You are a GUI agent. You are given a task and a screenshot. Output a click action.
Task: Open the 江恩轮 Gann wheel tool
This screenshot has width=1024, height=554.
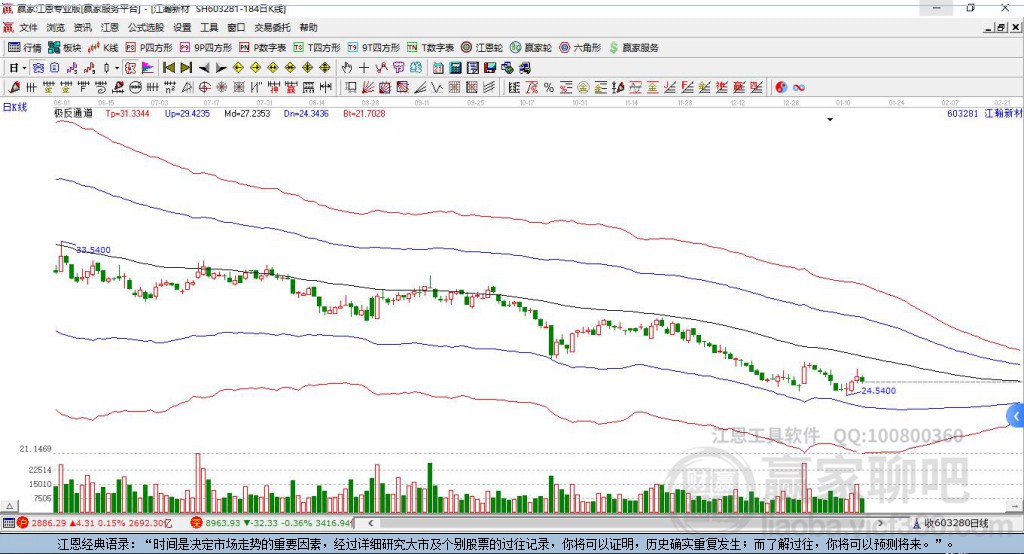click(x=481, y=48)
